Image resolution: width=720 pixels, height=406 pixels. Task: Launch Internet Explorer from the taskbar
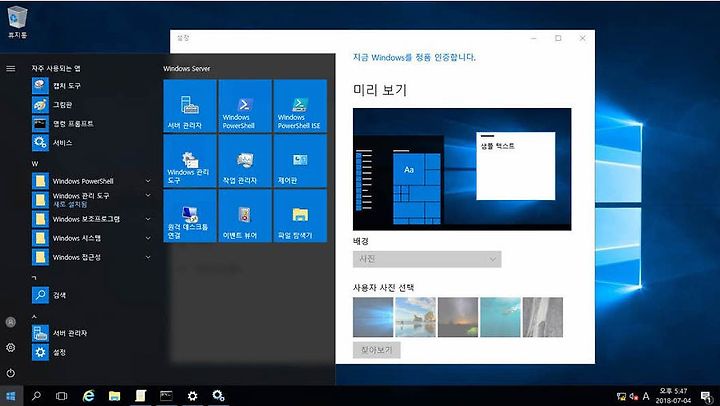88,396
